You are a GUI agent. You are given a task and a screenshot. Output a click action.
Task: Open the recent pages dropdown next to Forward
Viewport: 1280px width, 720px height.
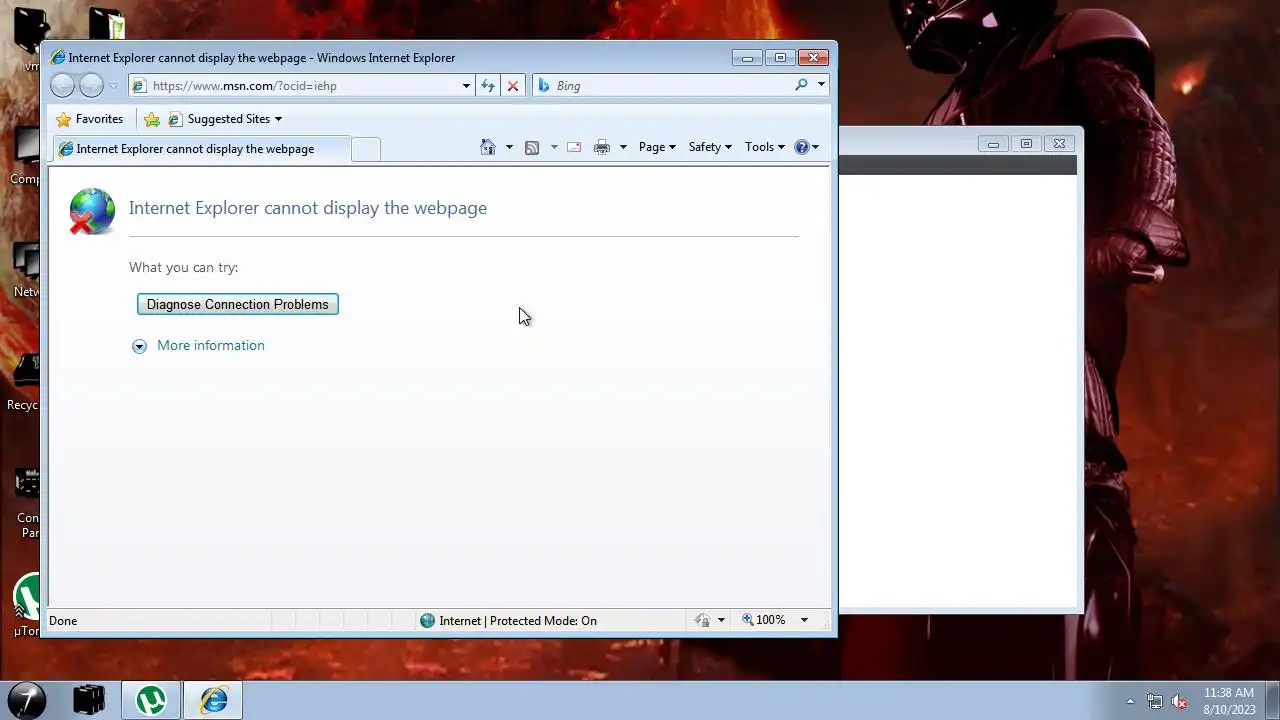coord(113,86)
